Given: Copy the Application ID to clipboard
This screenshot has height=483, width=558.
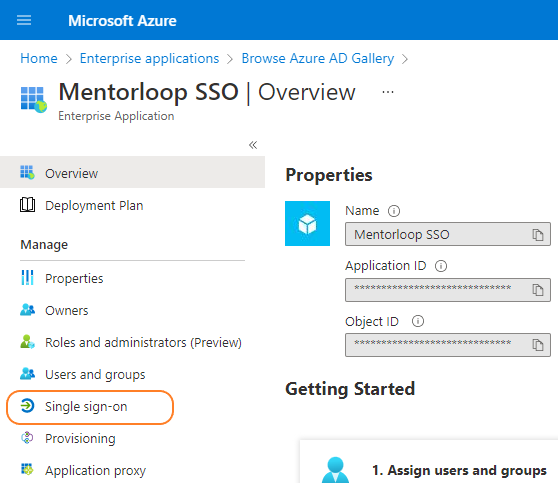Looking at the screenshot, I should tap(538, 290).
